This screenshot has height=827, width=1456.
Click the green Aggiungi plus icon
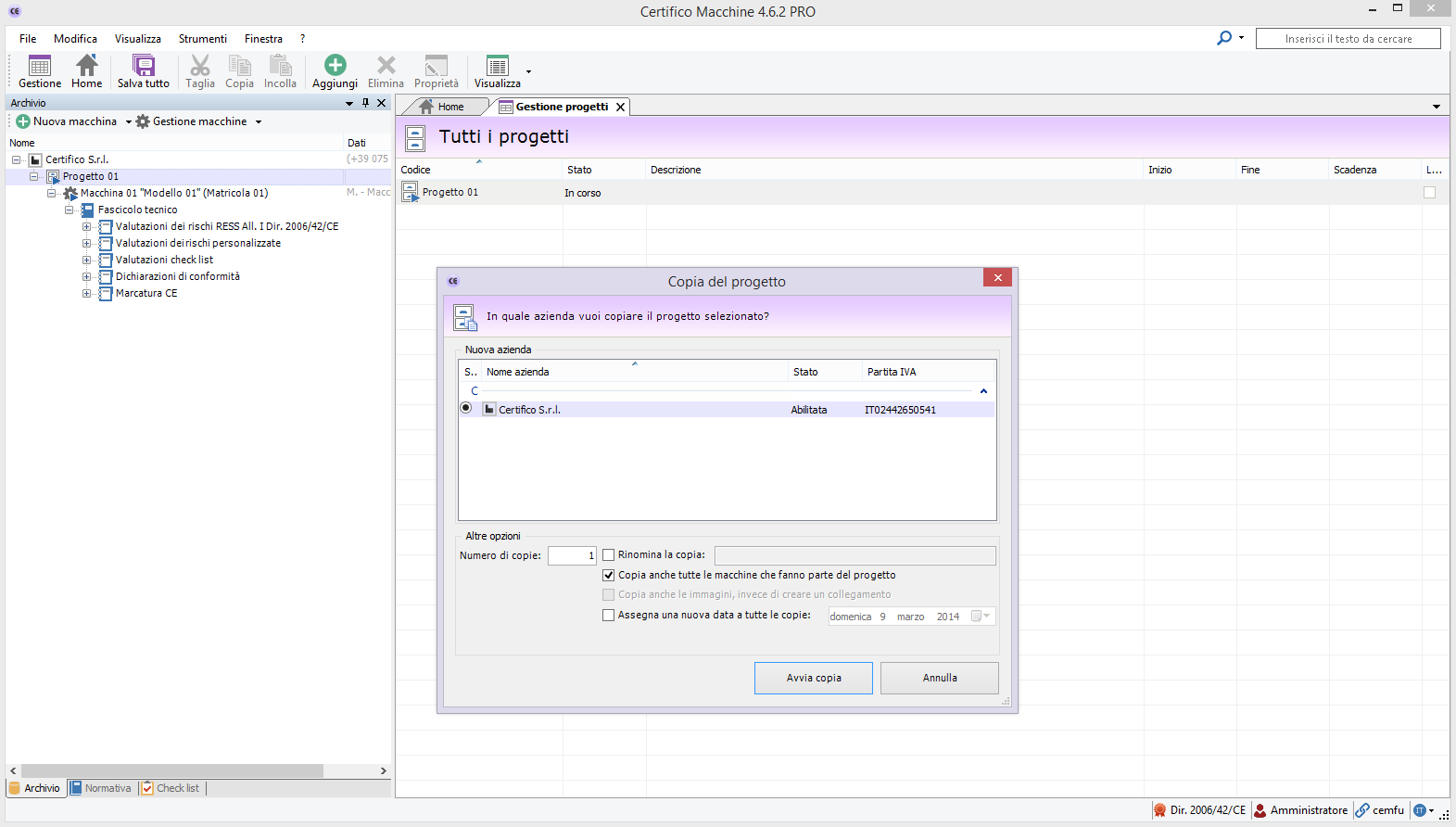tap(335, 65)
